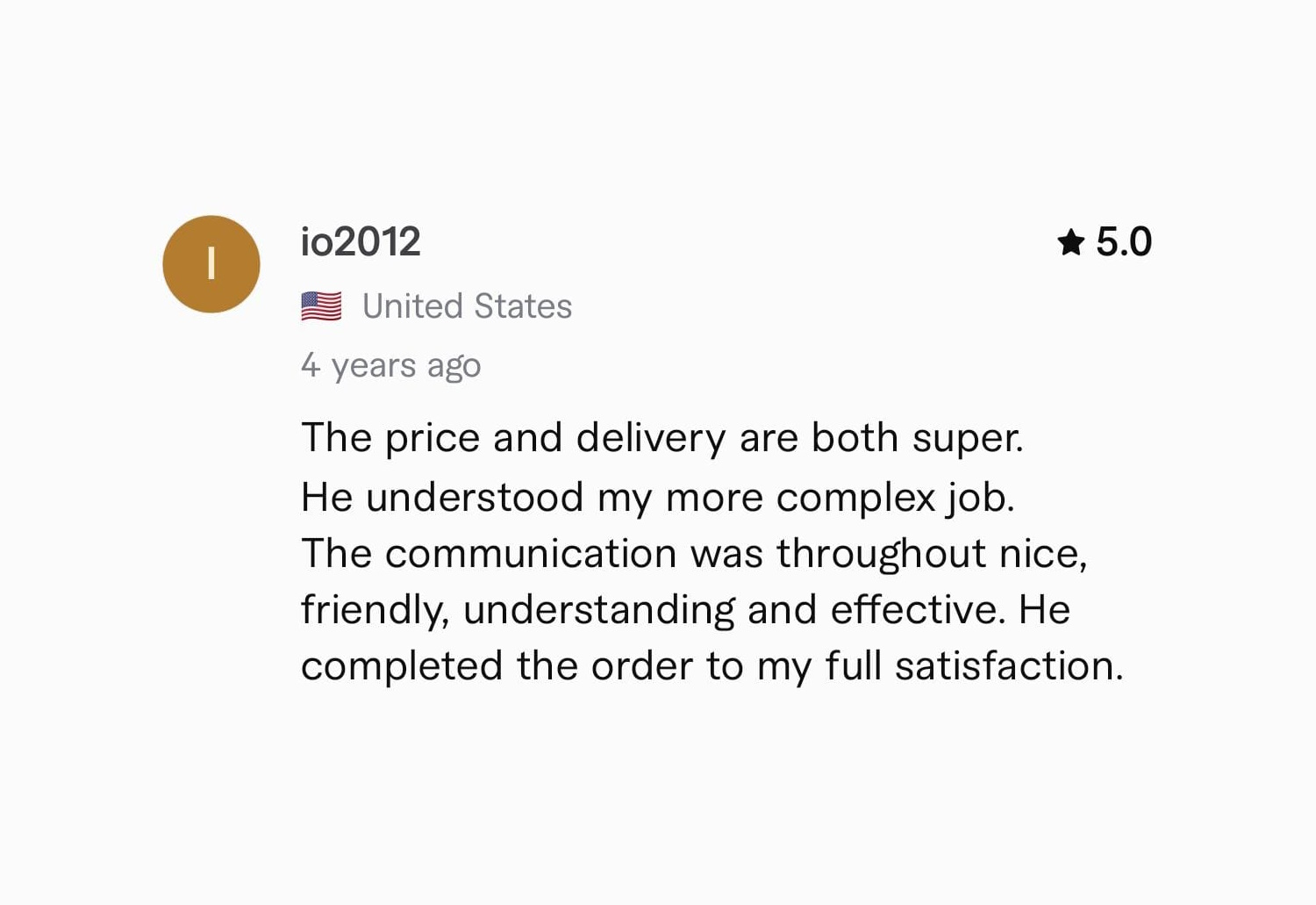The image size is (1316, 905).
Task: Click the line starting 'The communication was throughout'
Action: [695, 554]
